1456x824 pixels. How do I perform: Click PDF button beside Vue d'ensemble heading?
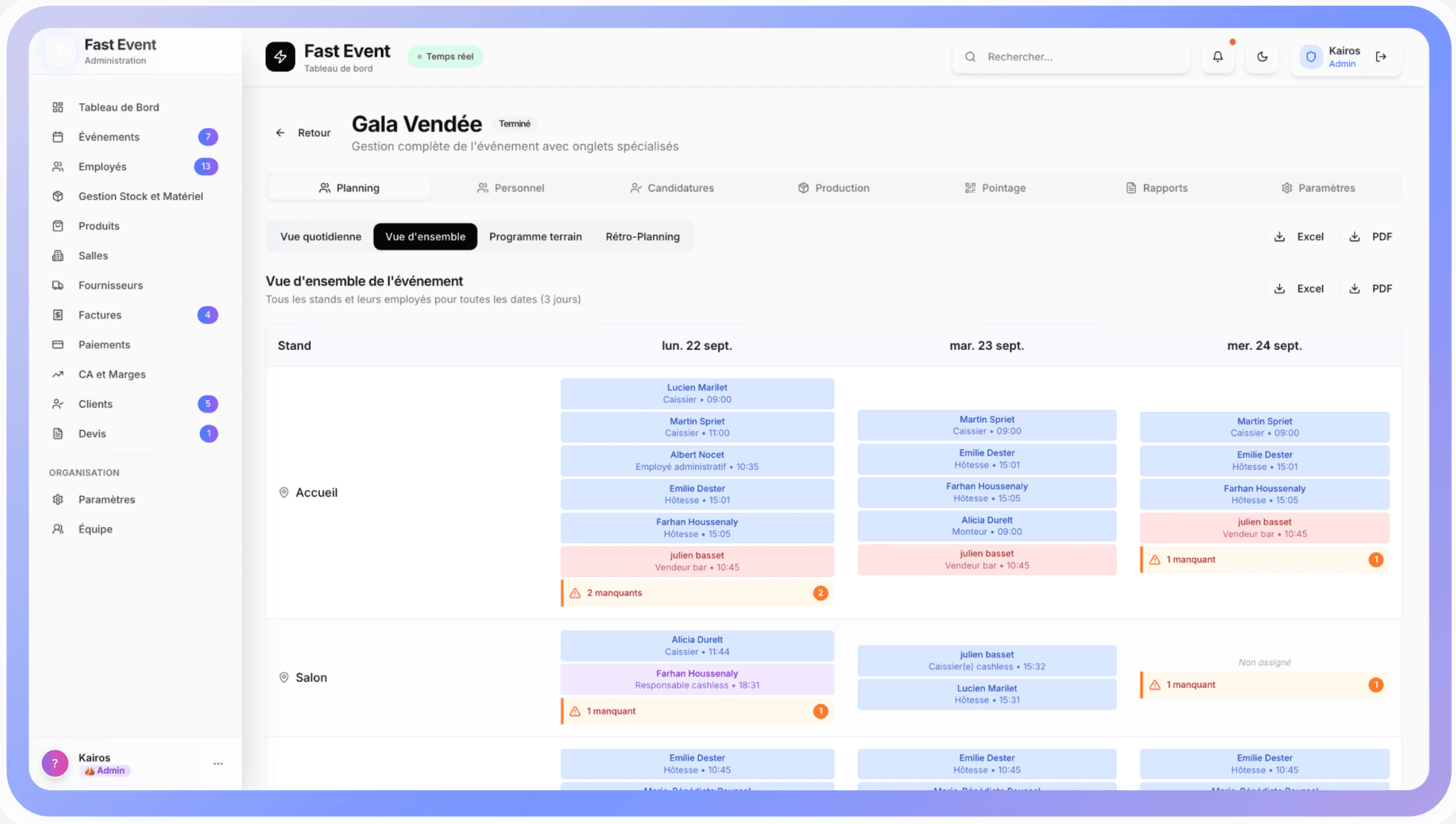tap(1370, 288)
